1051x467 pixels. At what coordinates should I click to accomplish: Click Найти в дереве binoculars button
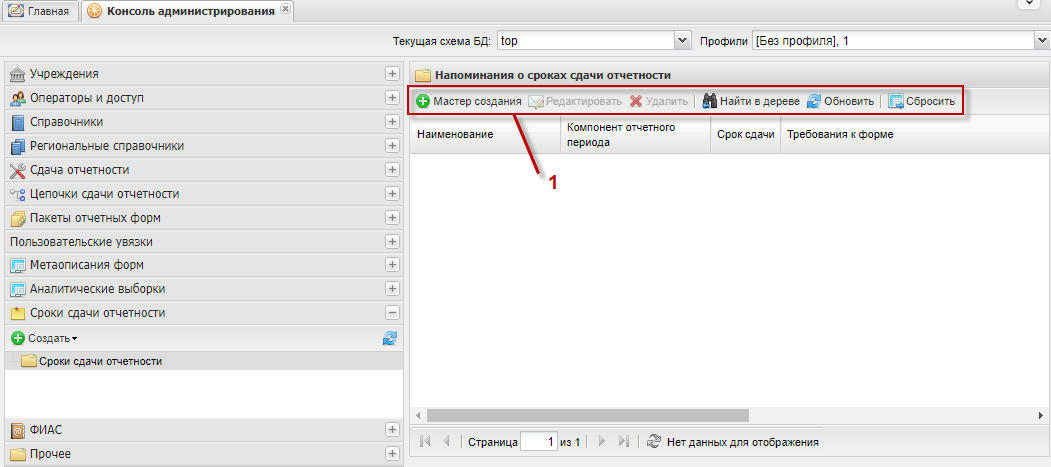[750, 101]
